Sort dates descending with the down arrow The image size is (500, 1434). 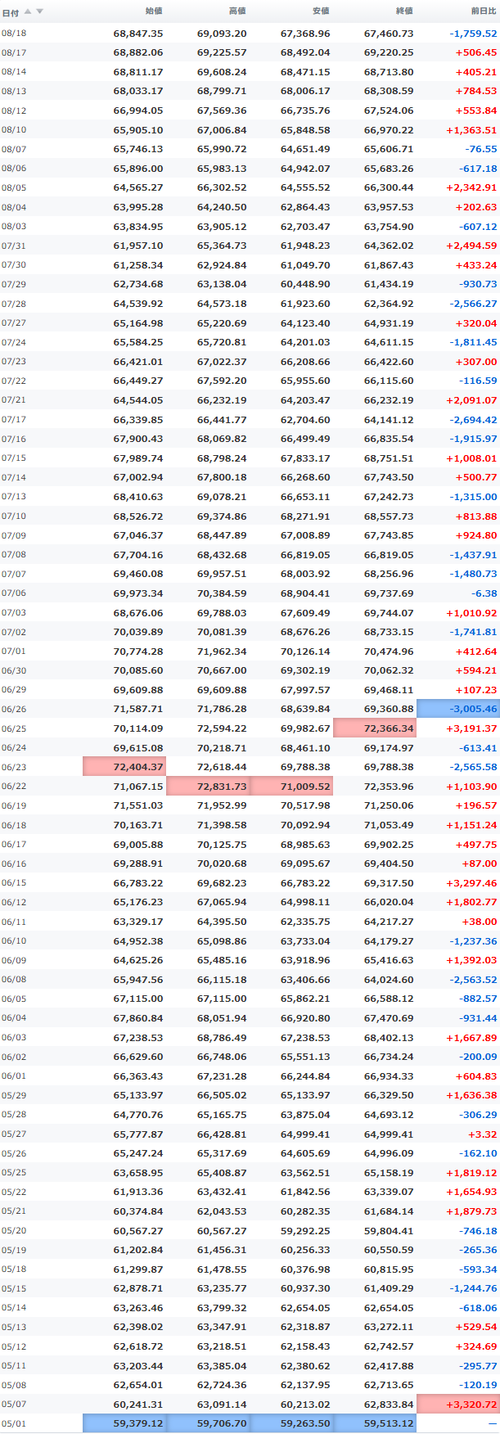40,12
